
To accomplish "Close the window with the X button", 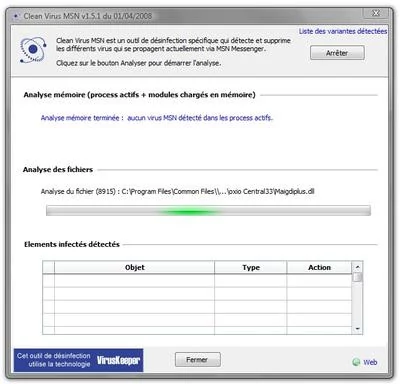I will (376, 13).
